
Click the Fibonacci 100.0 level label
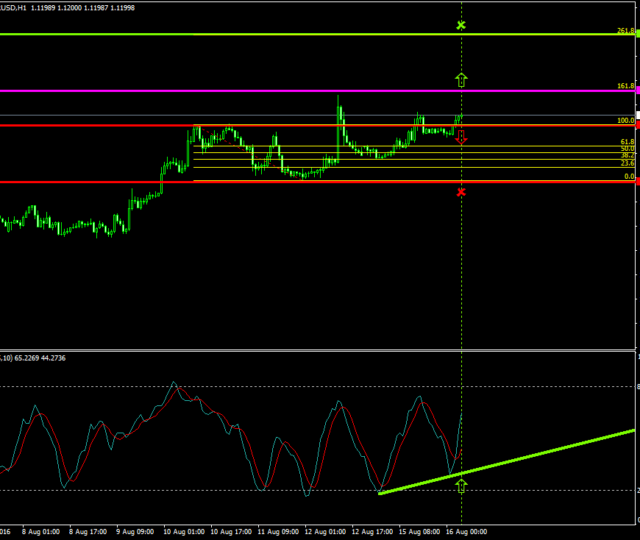pyautogui.click(x=626, y=121)
